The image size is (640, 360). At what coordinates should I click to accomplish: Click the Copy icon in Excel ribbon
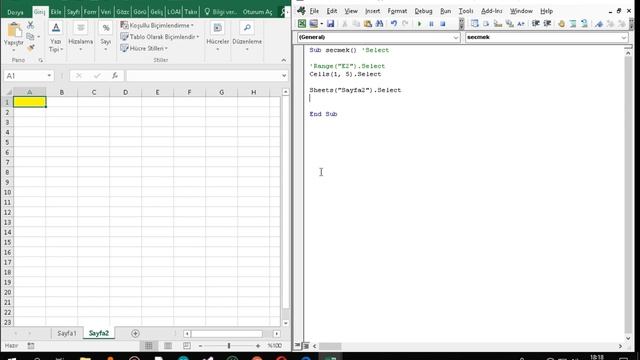[30, 37]
